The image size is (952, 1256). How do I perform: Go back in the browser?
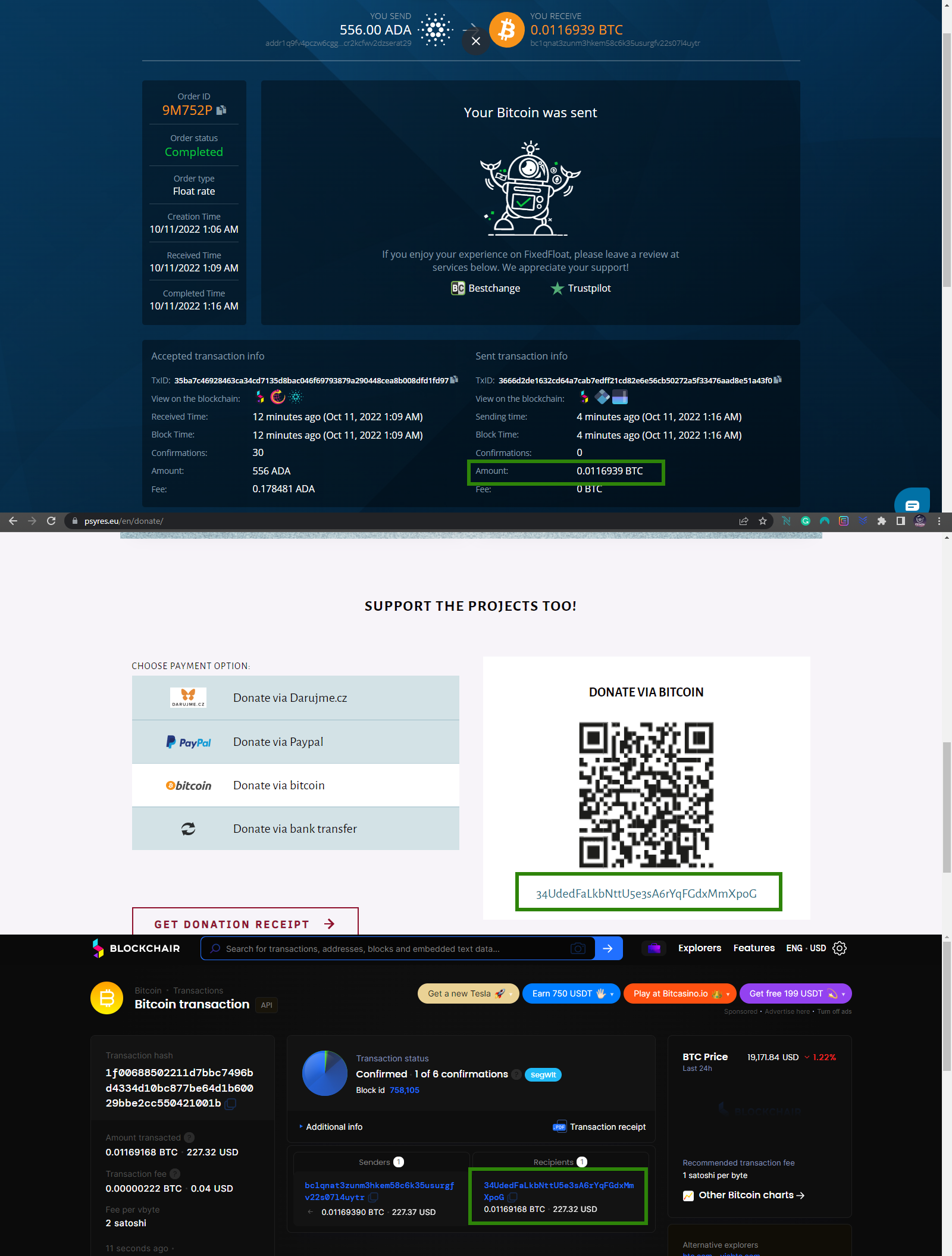click(13, 521)
